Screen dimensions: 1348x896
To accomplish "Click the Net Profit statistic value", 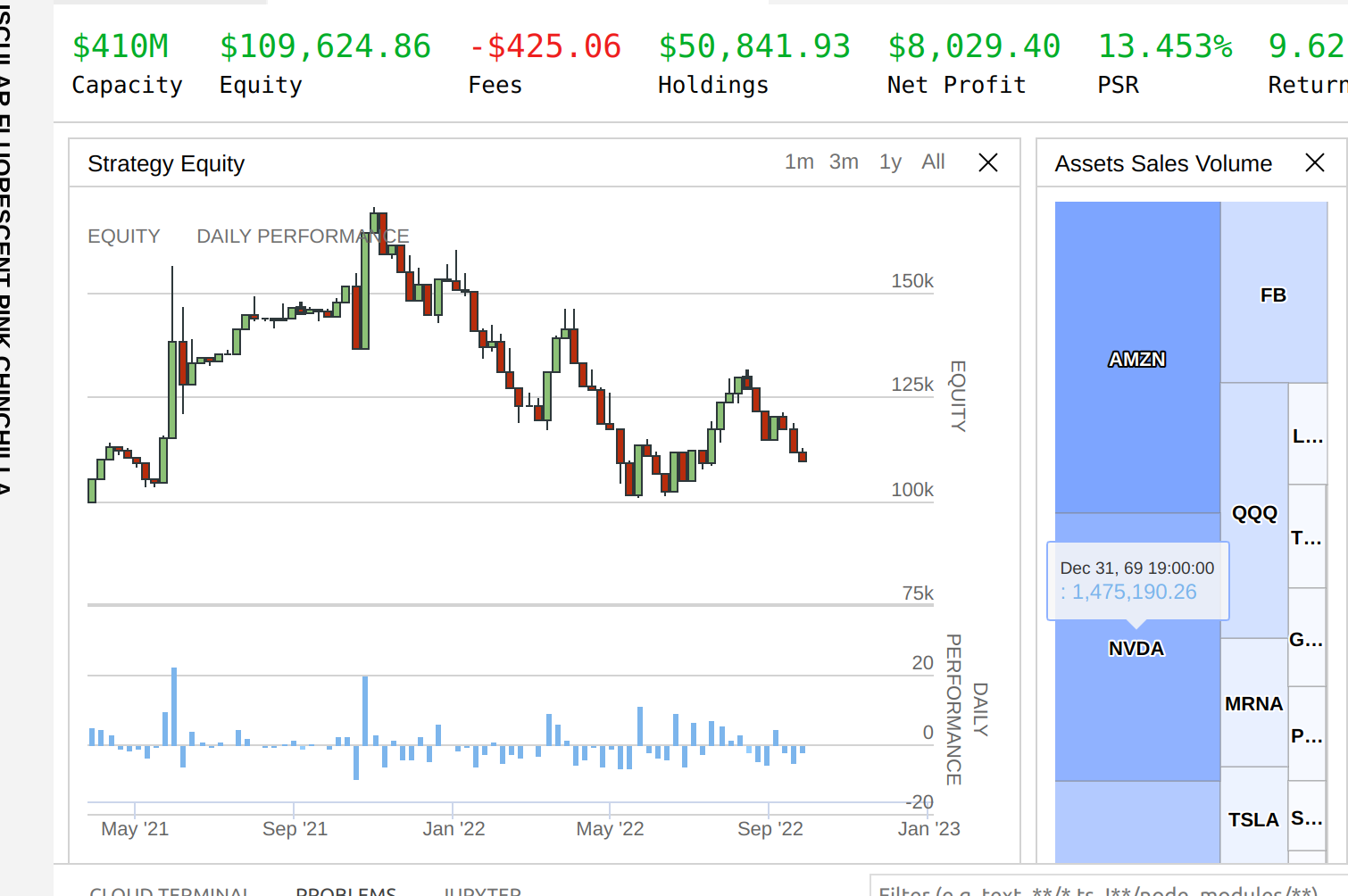I will [x=975, y=46].
